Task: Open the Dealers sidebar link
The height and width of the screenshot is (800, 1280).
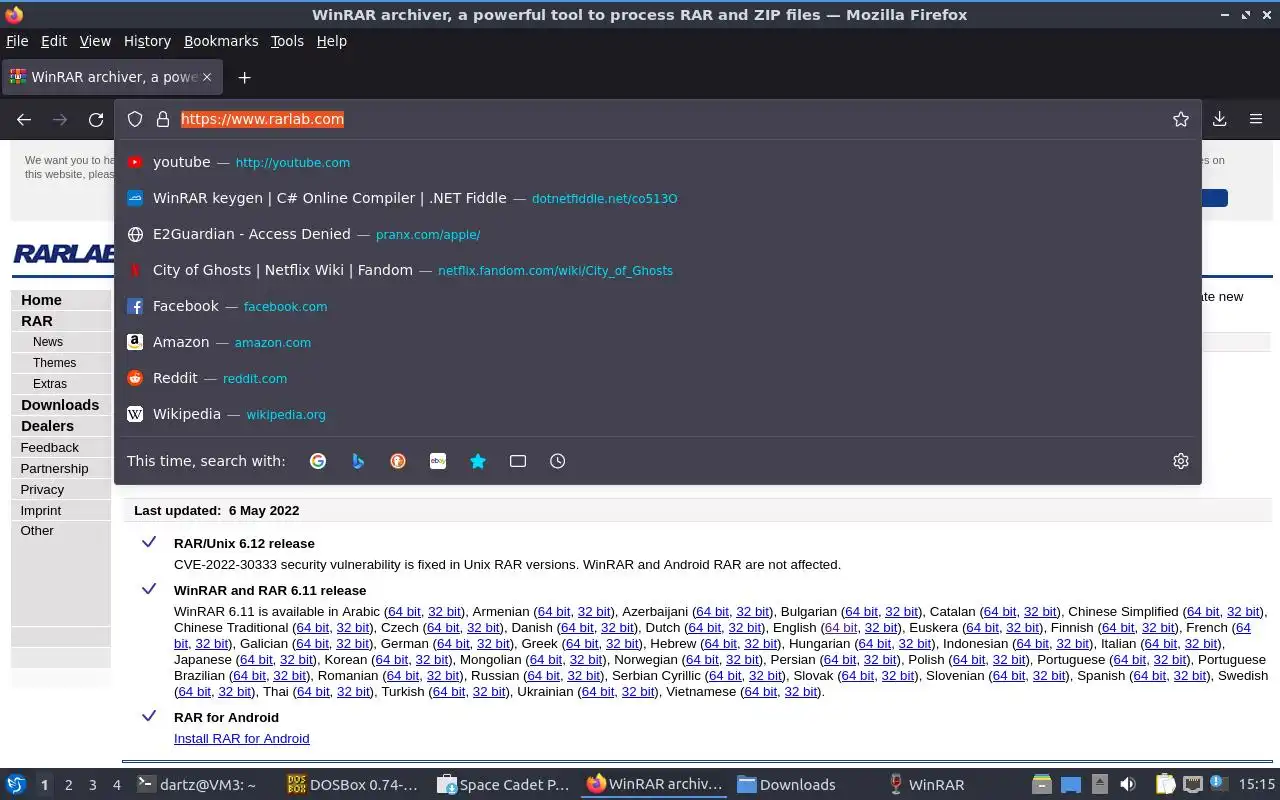Action: point(47,426)
